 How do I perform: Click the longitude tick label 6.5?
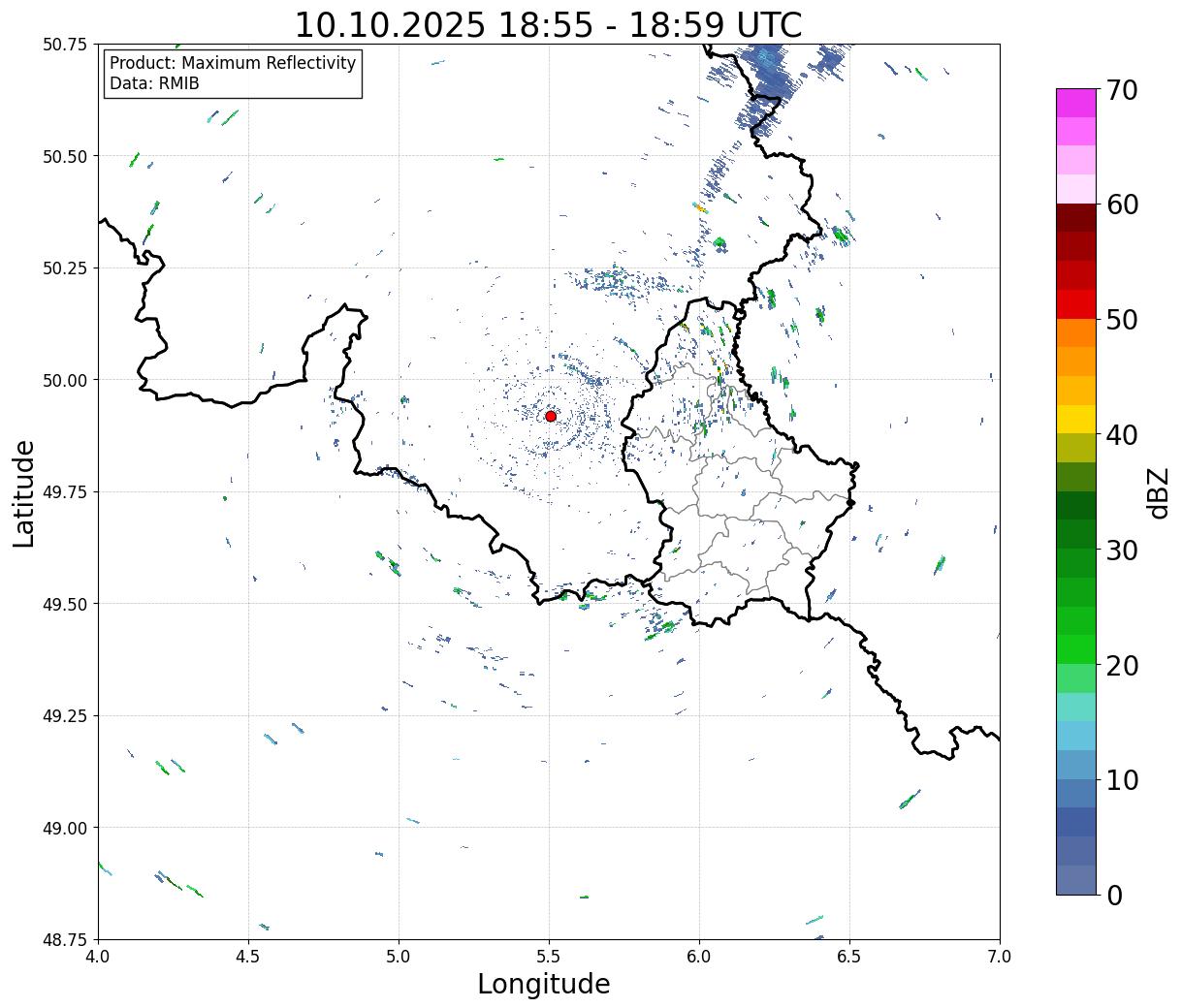849,957
